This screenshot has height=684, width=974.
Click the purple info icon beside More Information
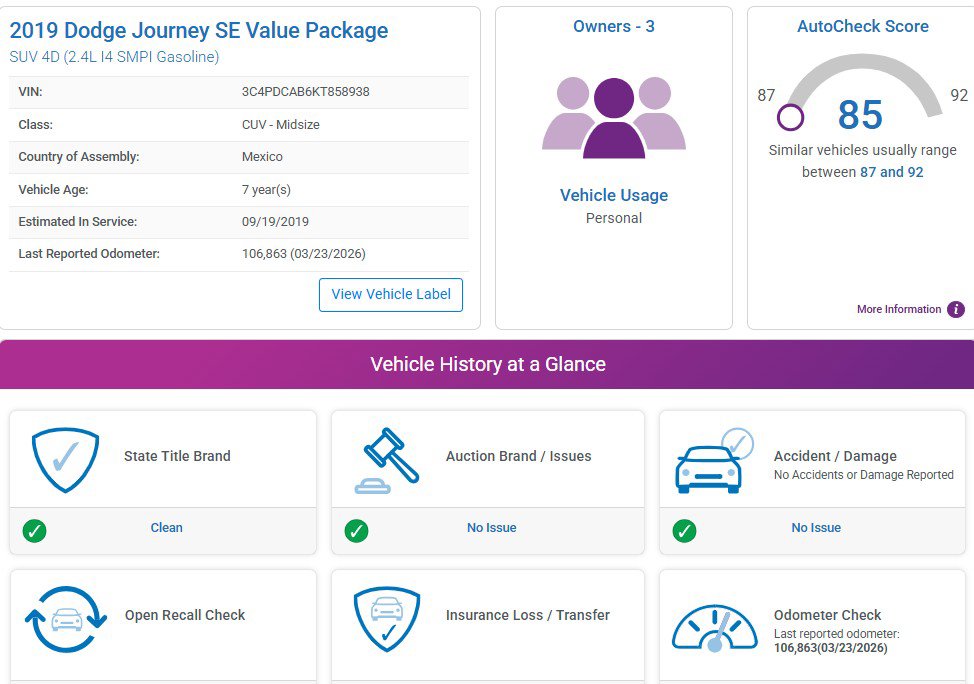click(x=956, y=309)
